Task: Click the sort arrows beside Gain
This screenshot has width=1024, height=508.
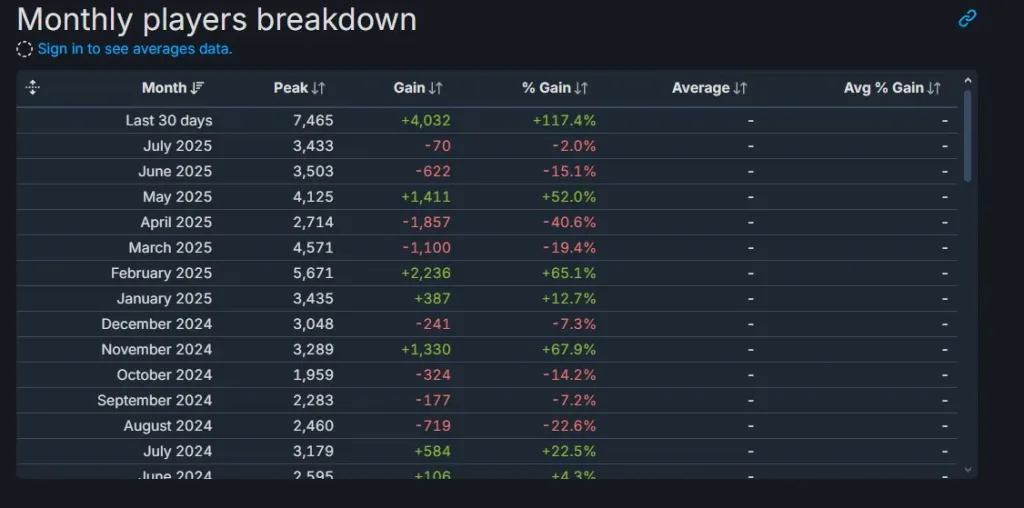Action: 436,88
